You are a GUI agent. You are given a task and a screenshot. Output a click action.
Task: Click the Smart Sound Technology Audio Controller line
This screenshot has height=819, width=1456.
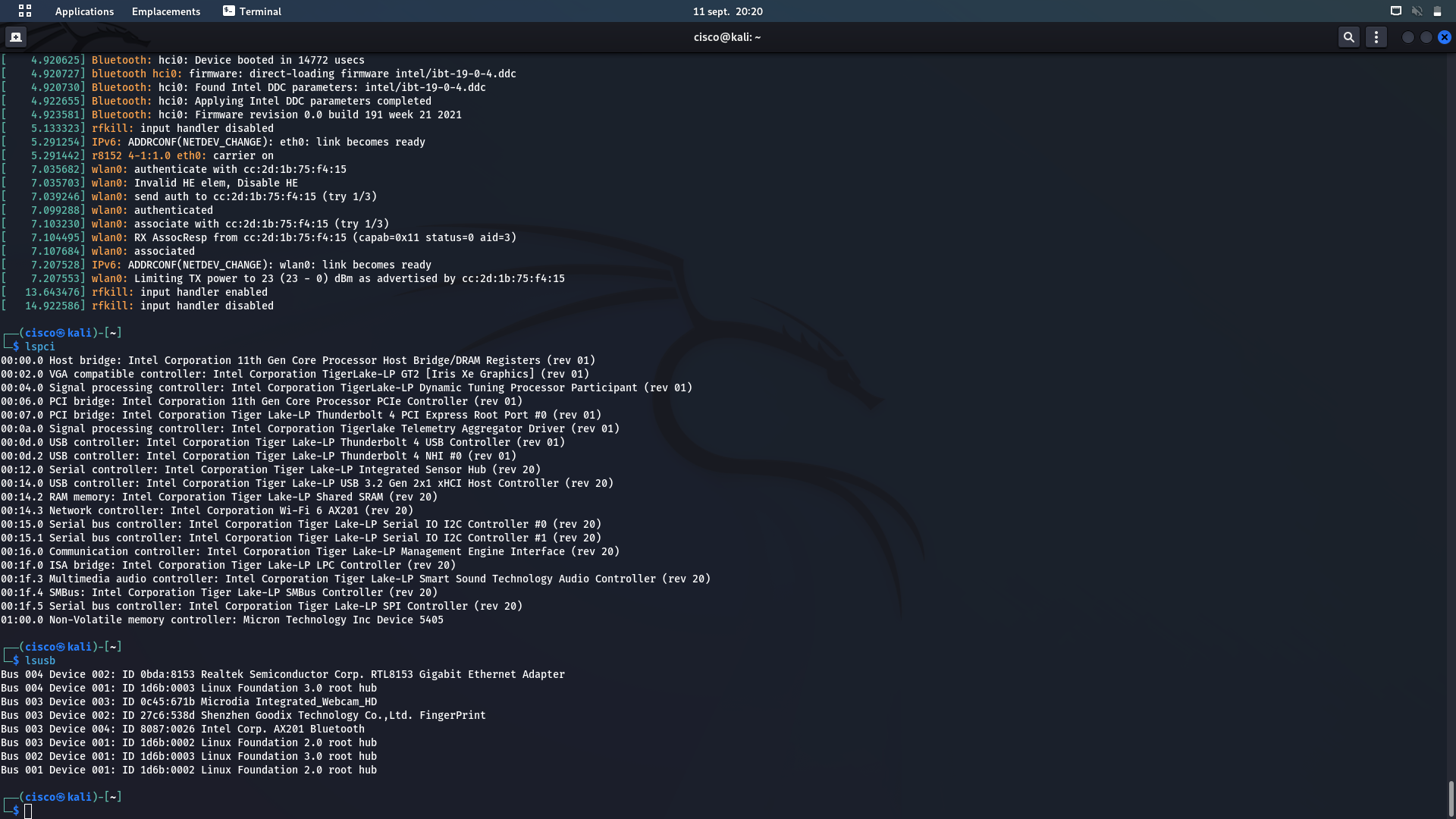[356, 579]
